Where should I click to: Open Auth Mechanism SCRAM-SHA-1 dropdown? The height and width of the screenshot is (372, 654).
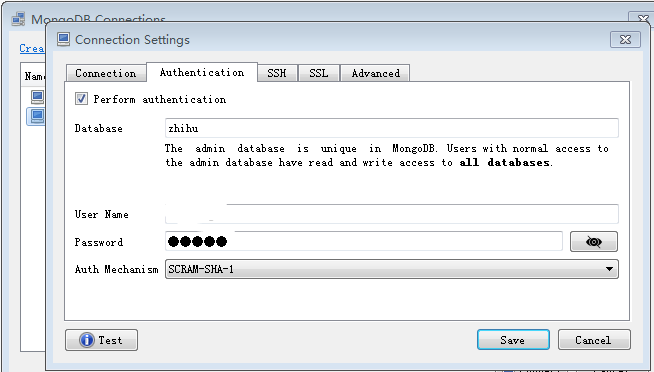click(x=392, y=269)
